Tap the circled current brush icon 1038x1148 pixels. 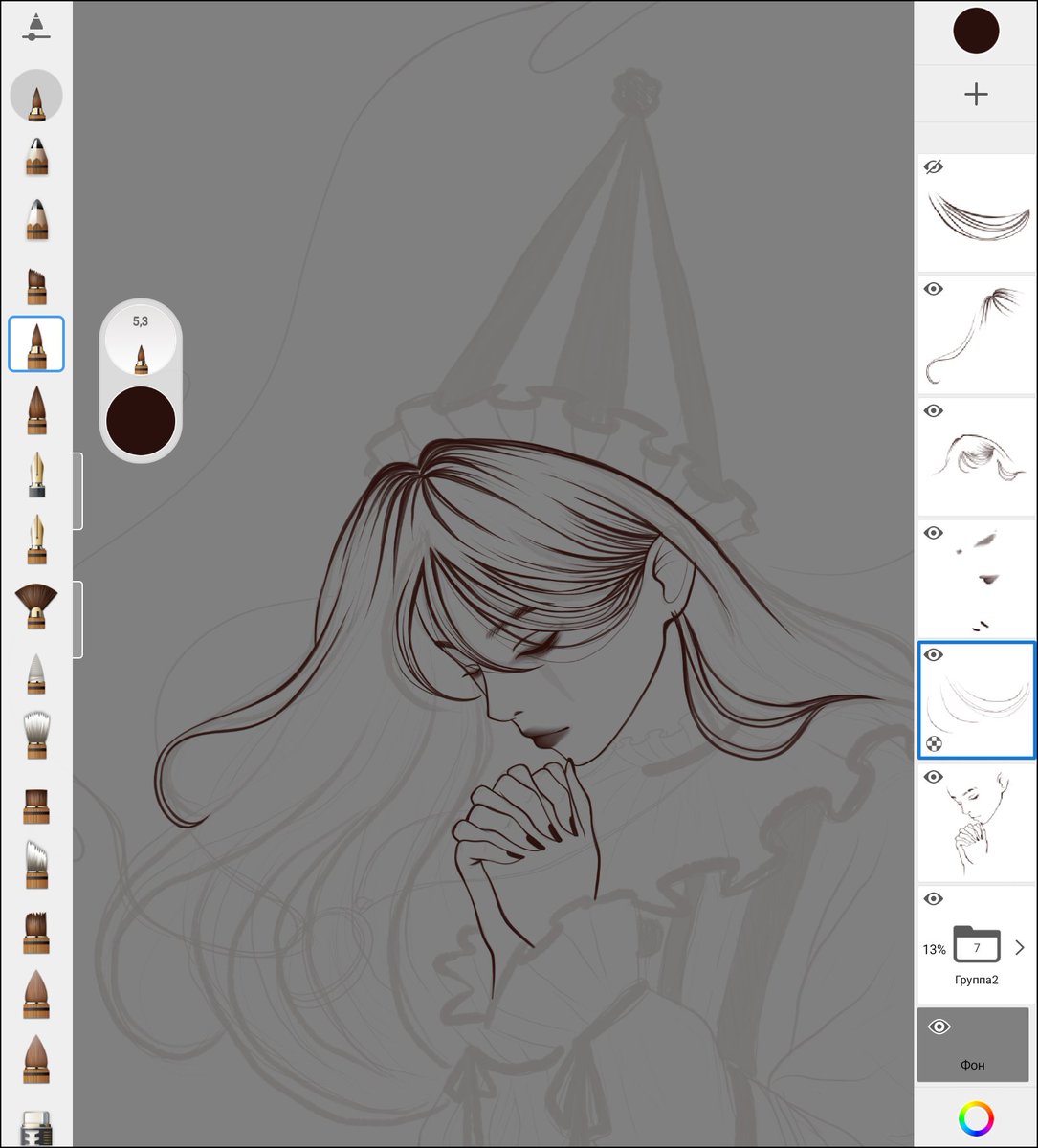tap(36, 96)
